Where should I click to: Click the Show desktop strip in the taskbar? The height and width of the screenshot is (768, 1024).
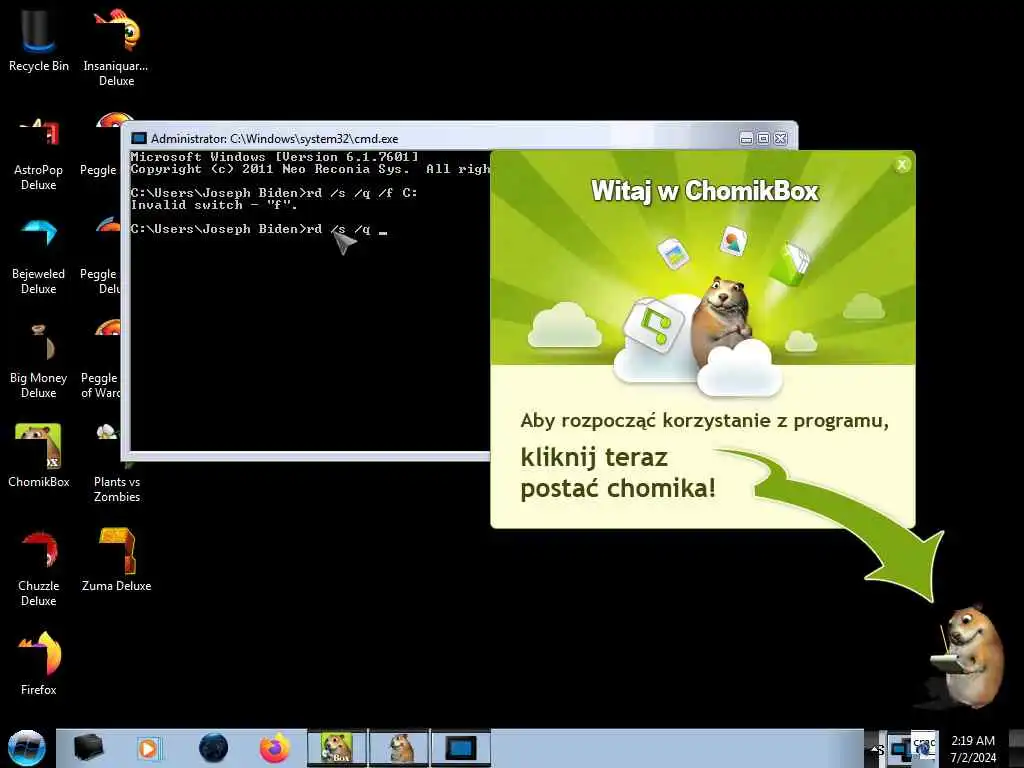tap(1017, 748)
